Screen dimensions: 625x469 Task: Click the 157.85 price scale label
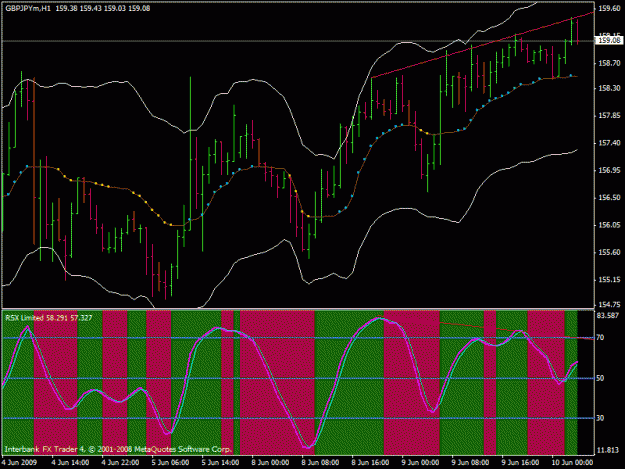click(x=609, y=116)
